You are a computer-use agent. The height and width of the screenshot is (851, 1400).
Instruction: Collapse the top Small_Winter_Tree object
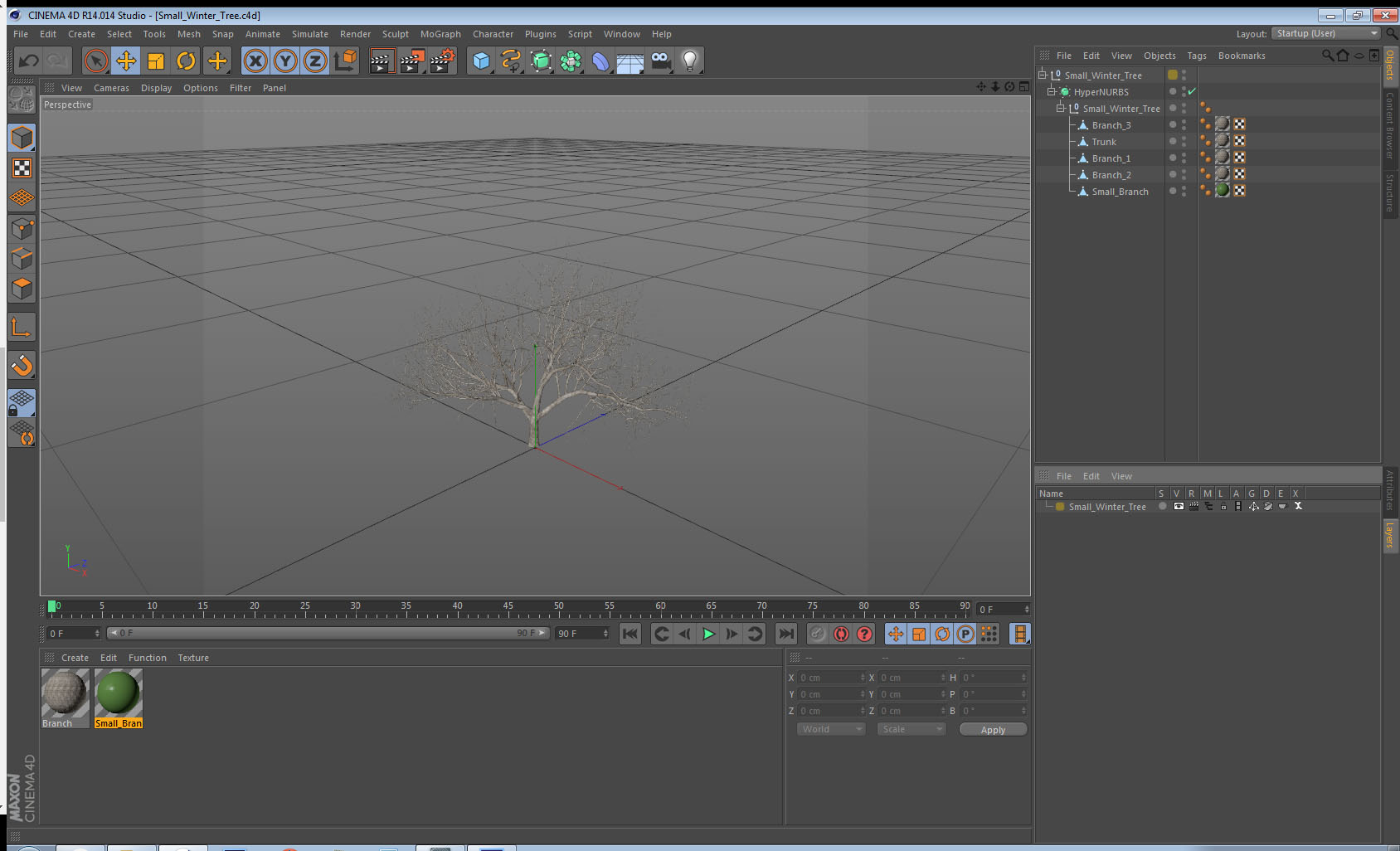1043,75
